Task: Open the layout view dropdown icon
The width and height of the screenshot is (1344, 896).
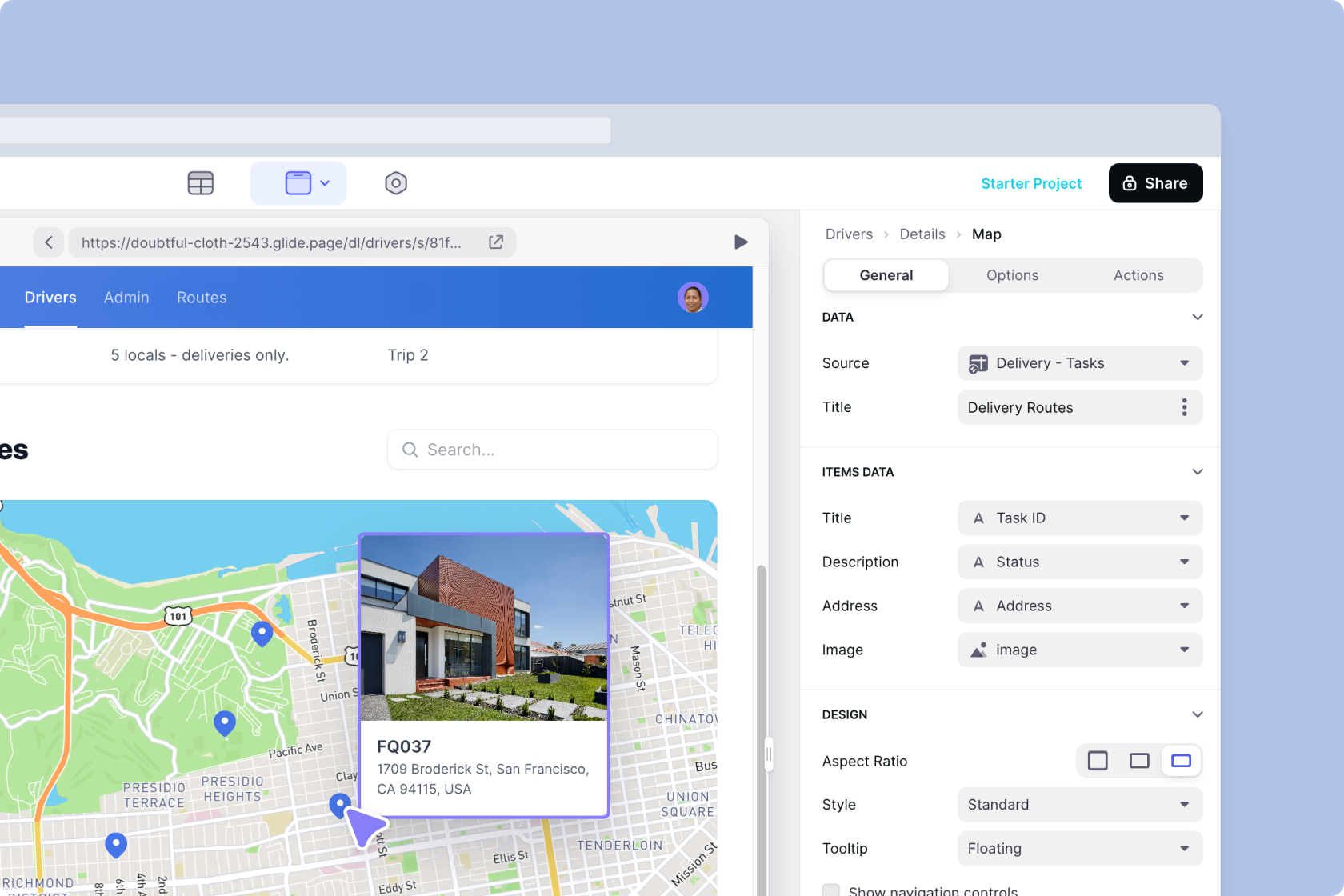Action: 298,183
